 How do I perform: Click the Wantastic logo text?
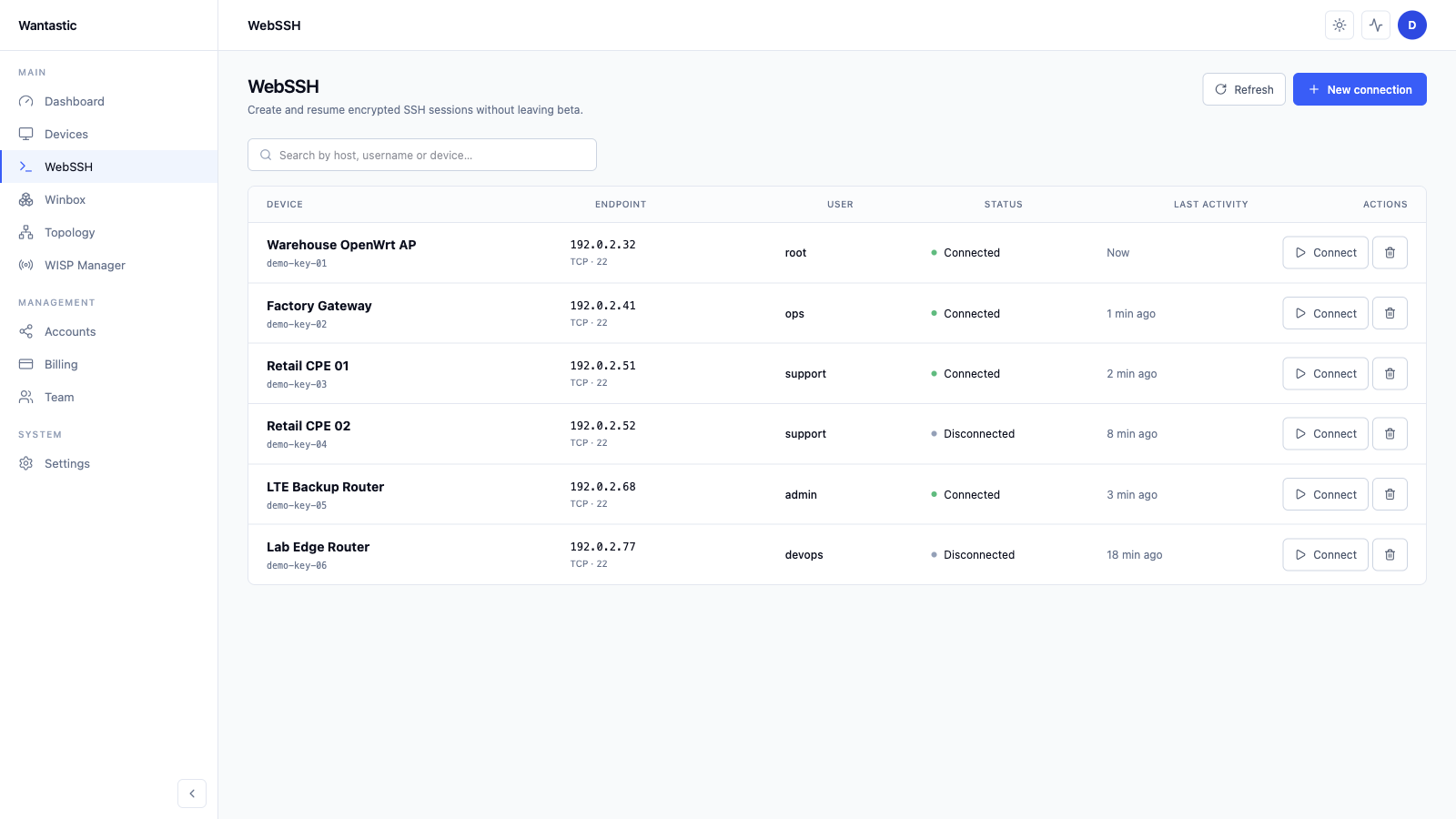[47, 25]
